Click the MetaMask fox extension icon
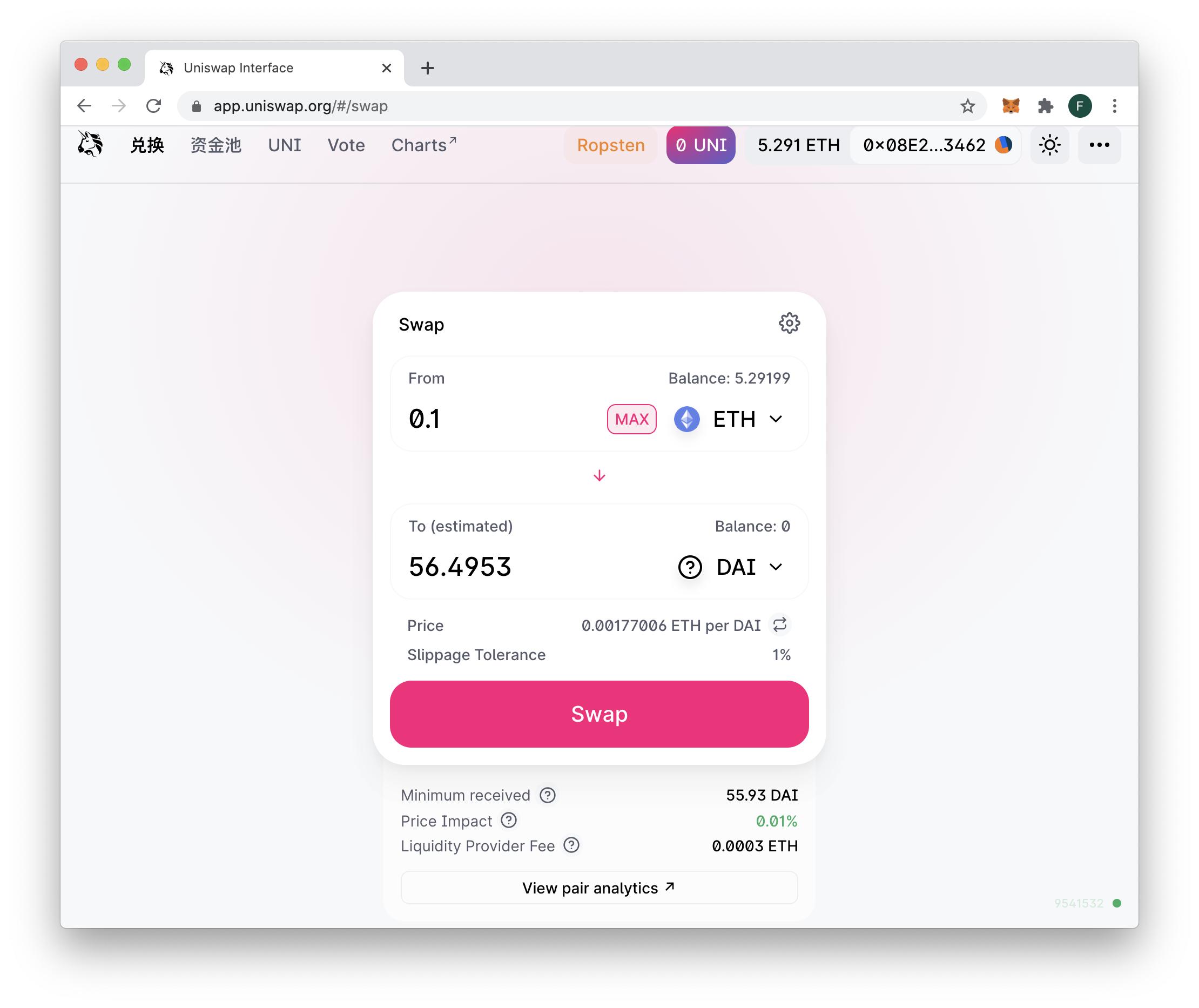The height and width of the screenshot is (1008, 1199). (1011, 106)
